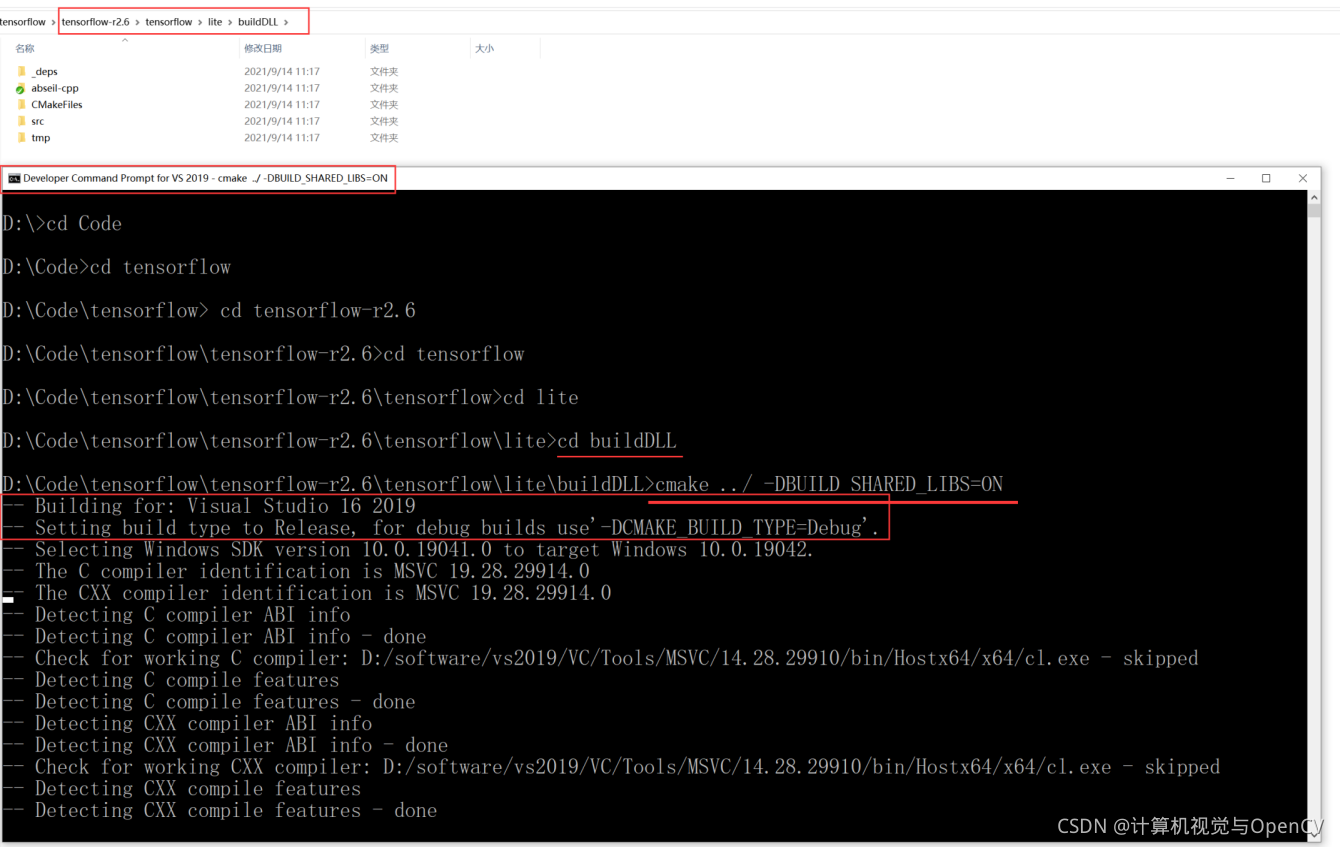
Task: Open the _deps folder icon
Action: pyautogui.click(x=21, y=71)
